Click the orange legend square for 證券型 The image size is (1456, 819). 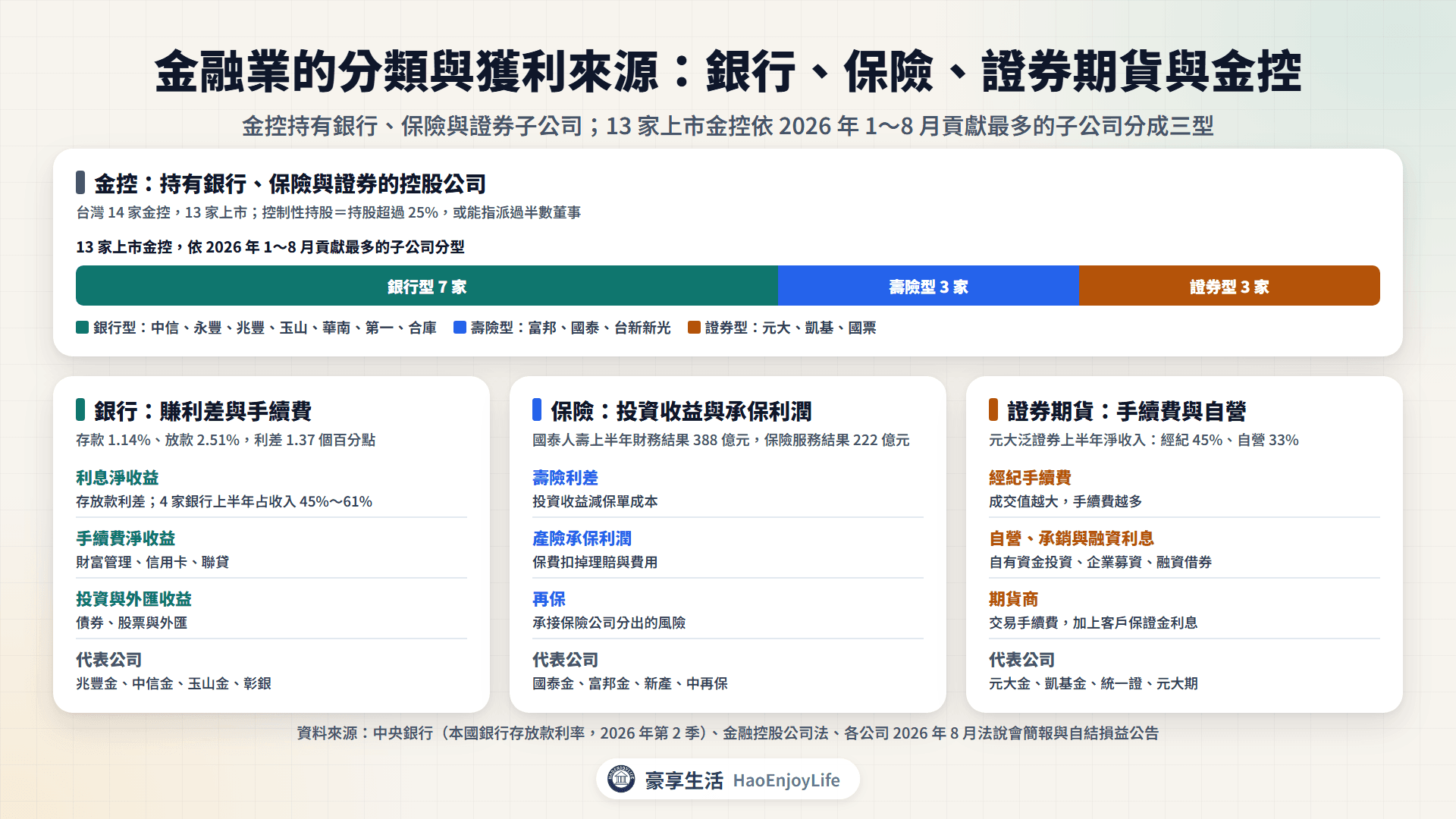694,328
